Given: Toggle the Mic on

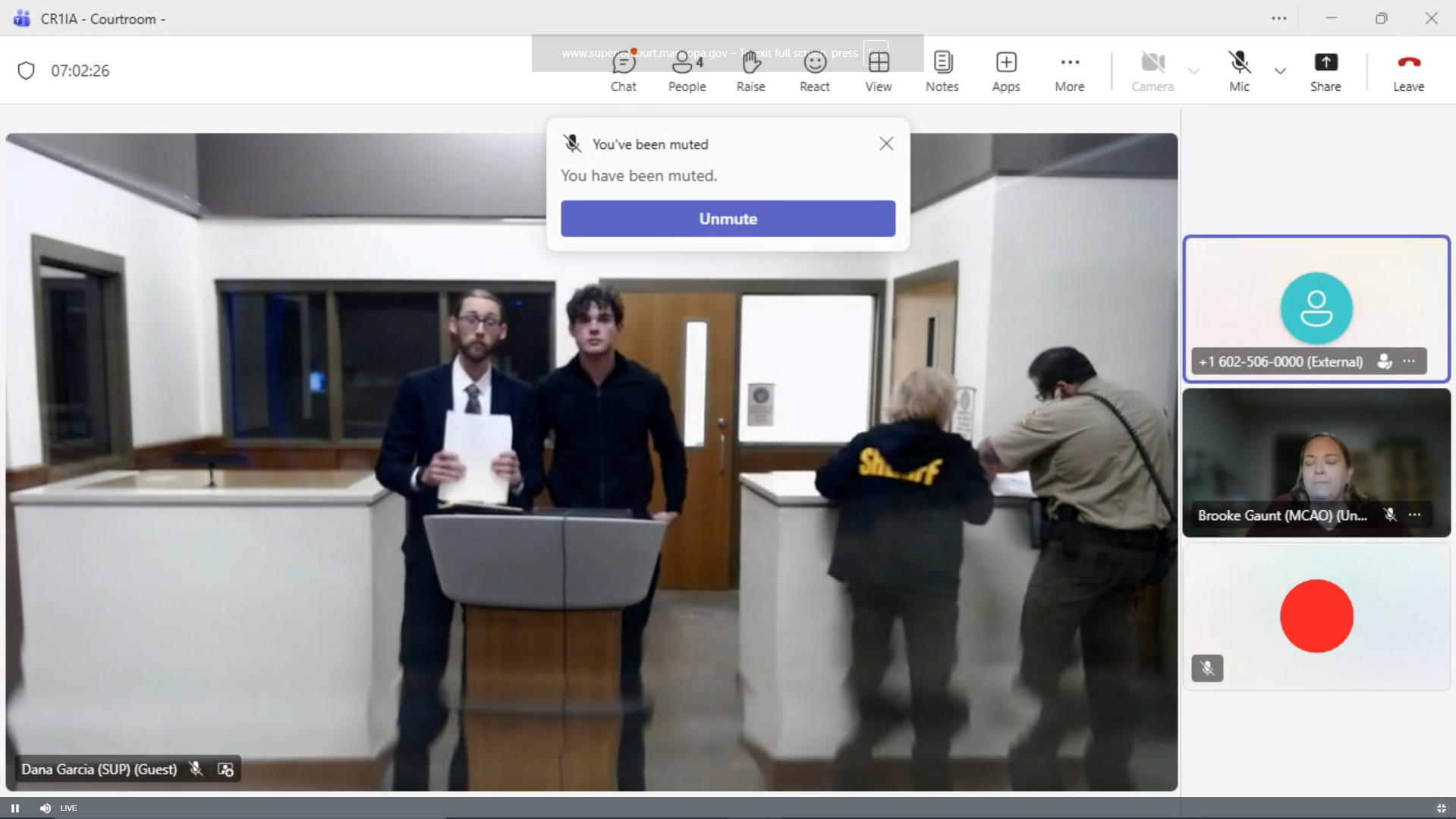Looking at the screenshot, I should tap(1238, 71).
